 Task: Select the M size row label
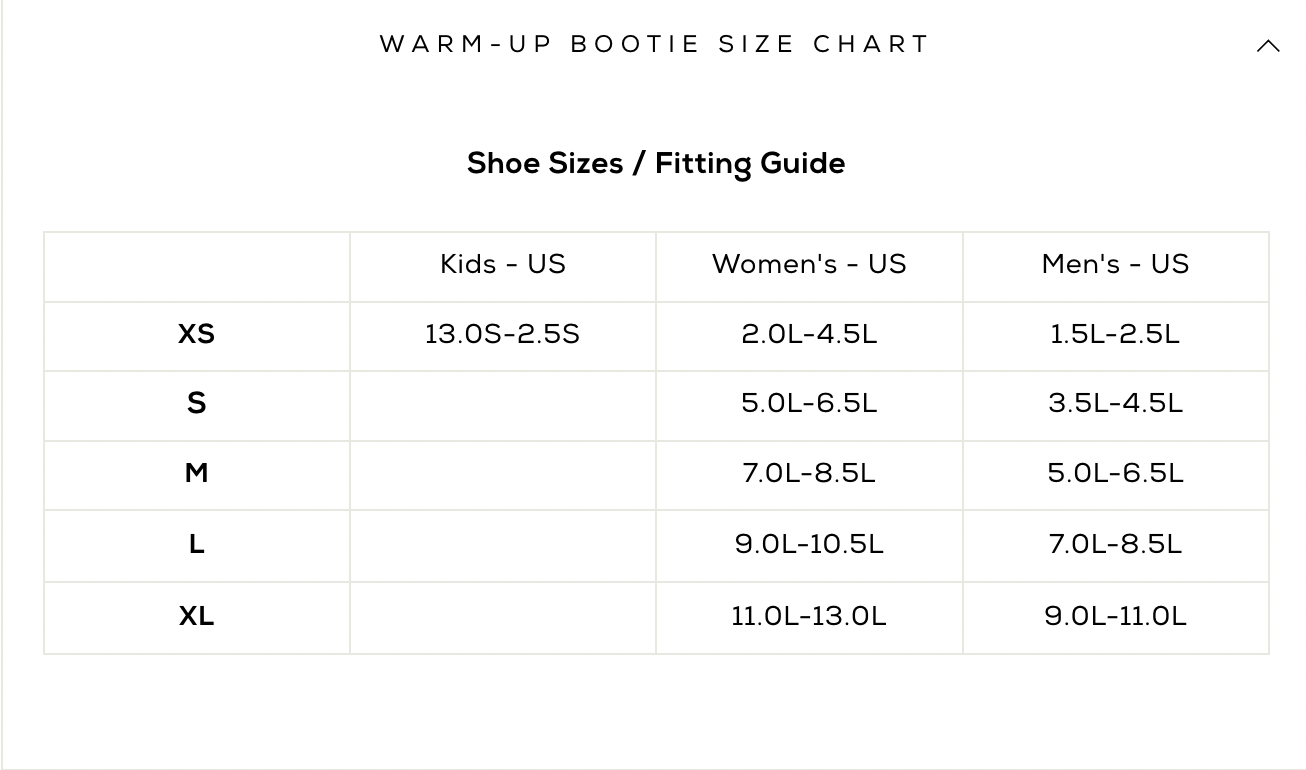pos(196,473)
